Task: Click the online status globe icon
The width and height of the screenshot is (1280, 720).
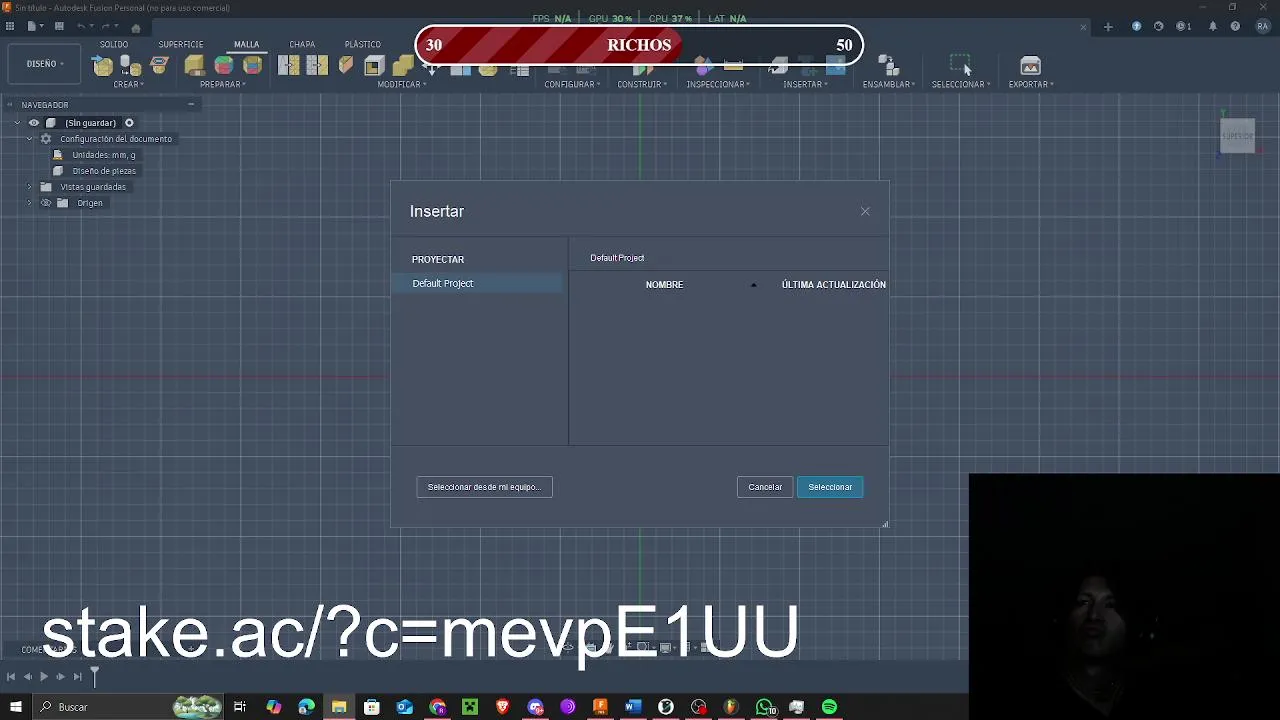Action: point(1159,26)
